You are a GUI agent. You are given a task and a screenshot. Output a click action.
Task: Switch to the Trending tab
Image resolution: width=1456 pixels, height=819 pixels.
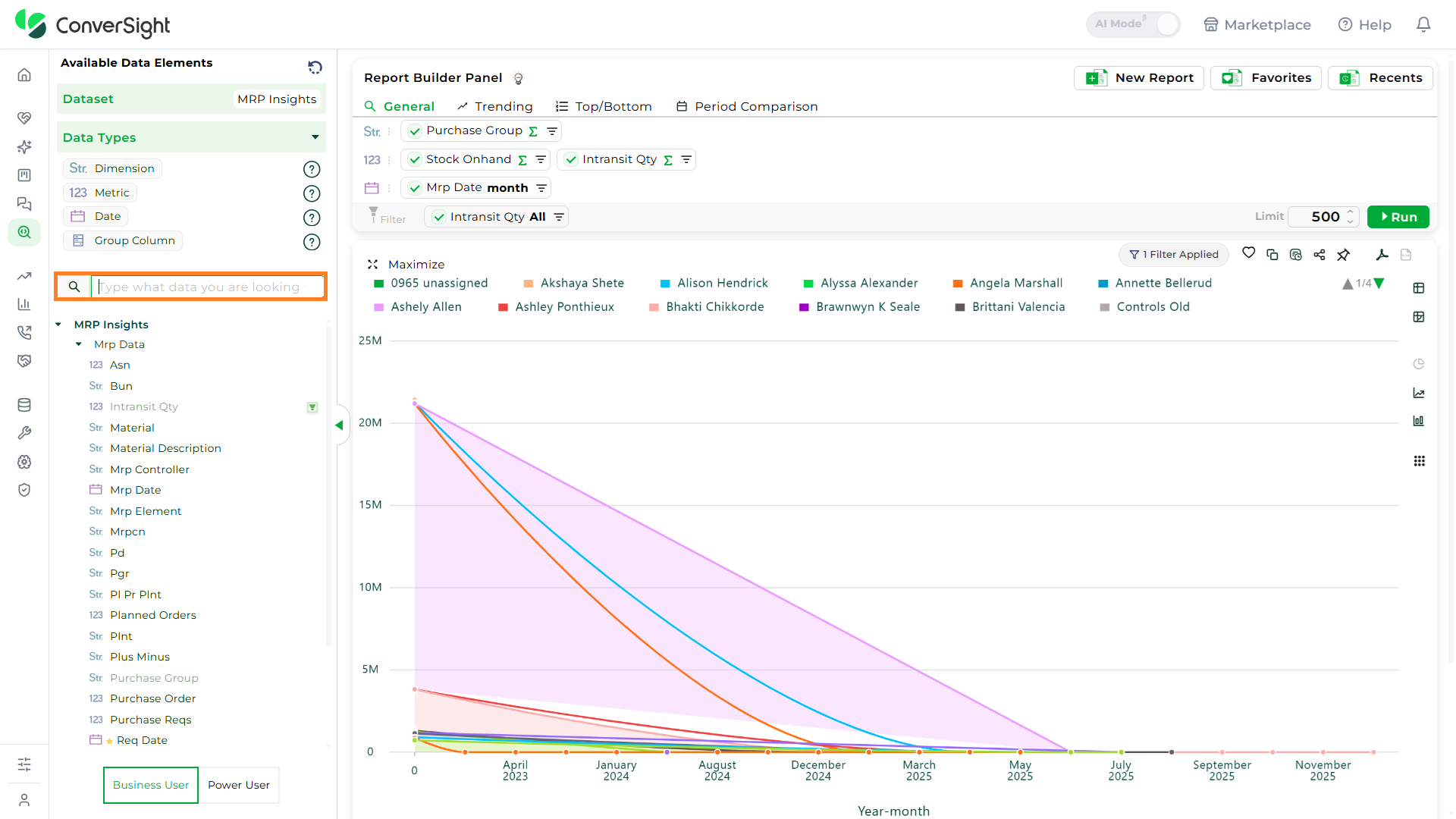[494, 106]
